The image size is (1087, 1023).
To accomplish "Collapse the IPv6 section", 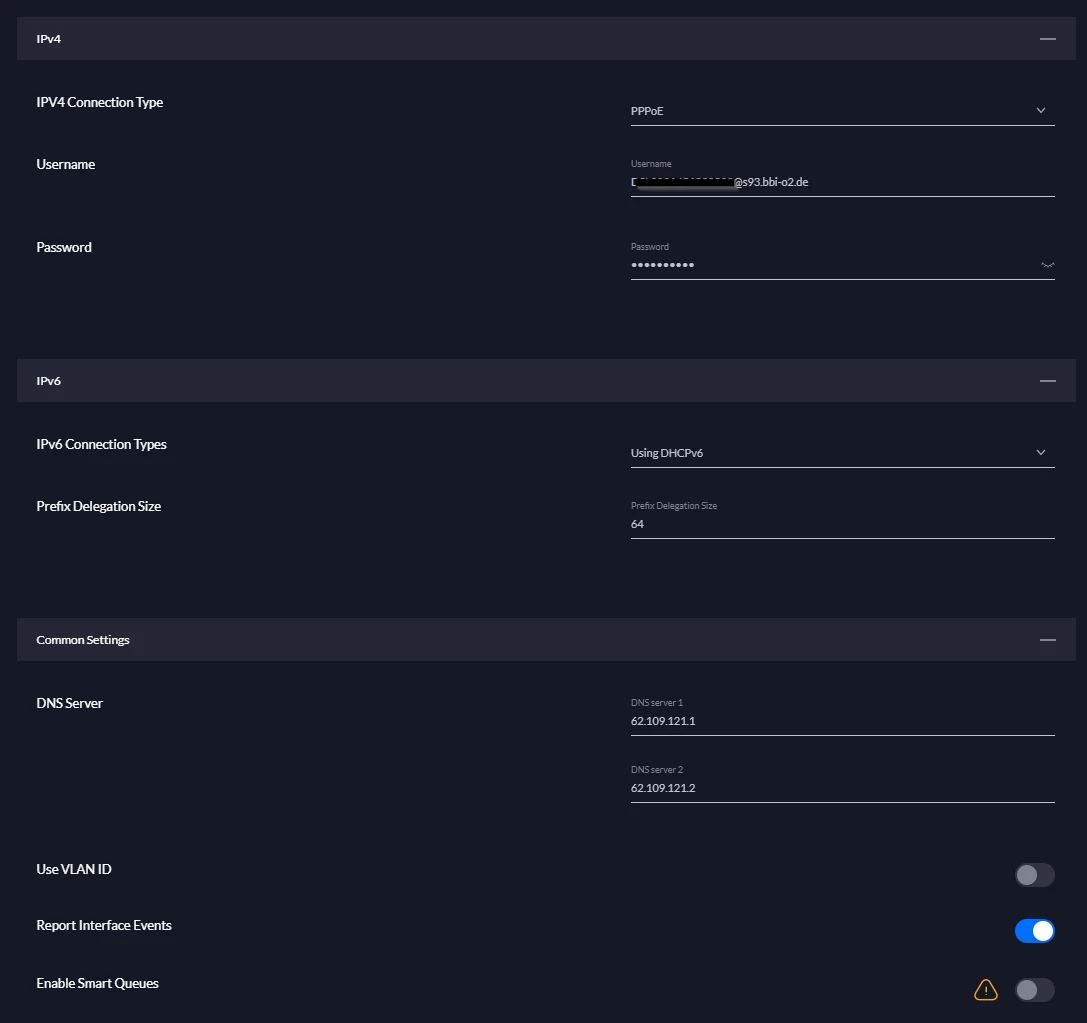I will click(1047, 381).
